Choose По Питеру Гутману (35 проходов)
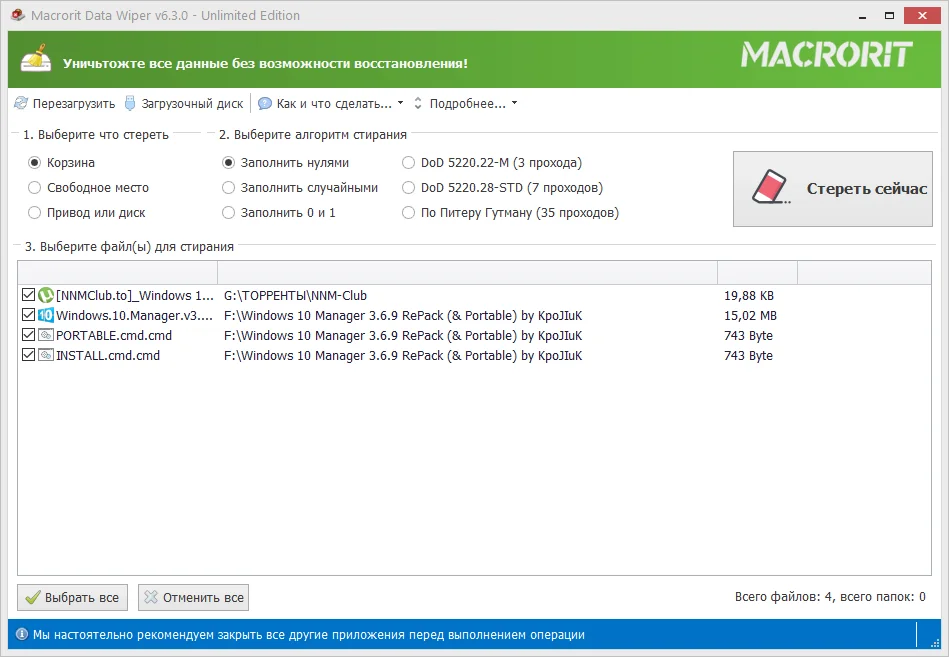The image size is (949, 657). coord(409,212)
